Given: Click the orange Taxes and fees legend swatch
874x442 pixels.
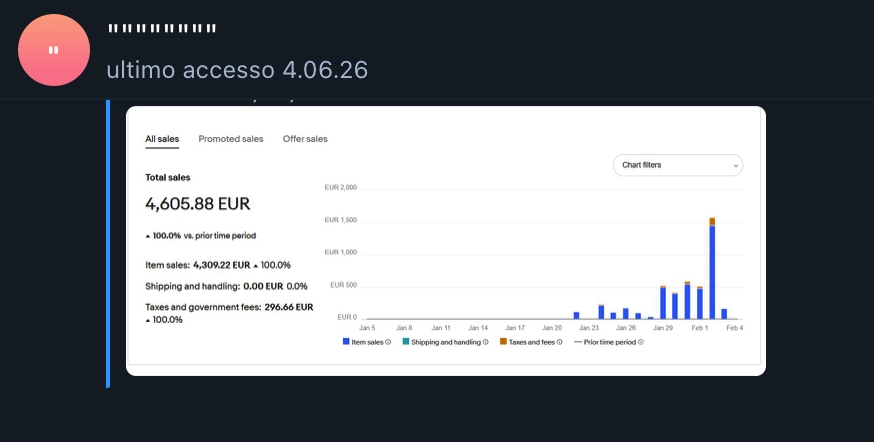Looking at the screenshot, I should tap(503, 342).
